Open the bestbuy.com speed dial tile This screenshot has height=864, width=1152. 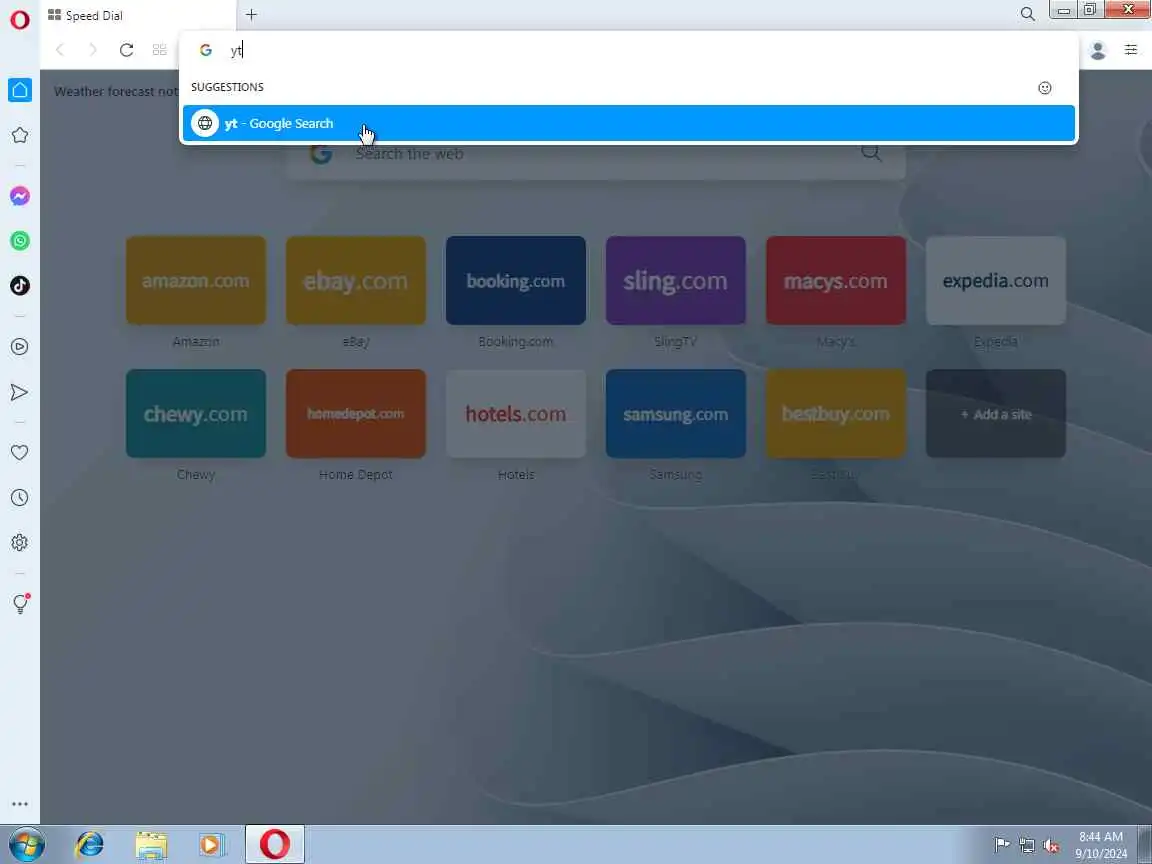[x=835, y=414]
